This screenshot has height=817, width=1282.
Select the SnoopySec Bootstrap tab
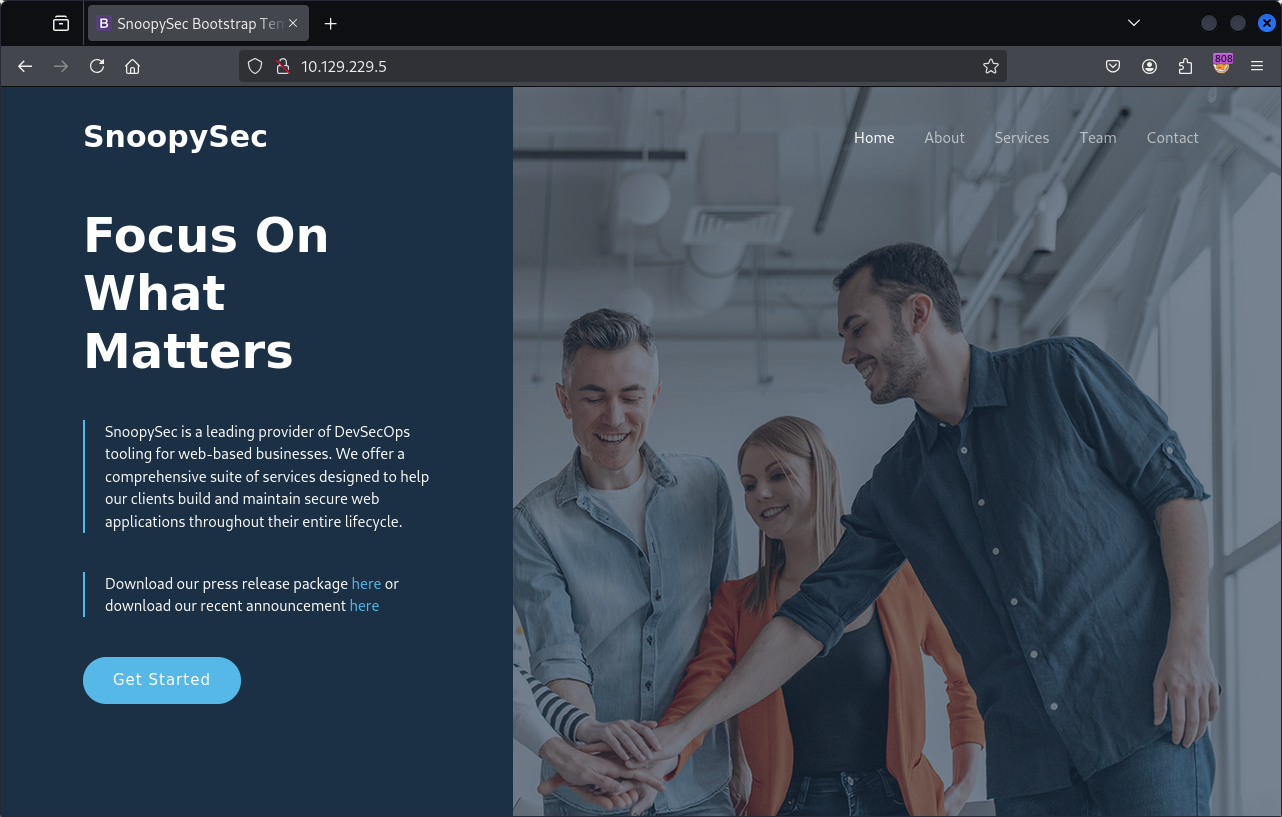190,23
